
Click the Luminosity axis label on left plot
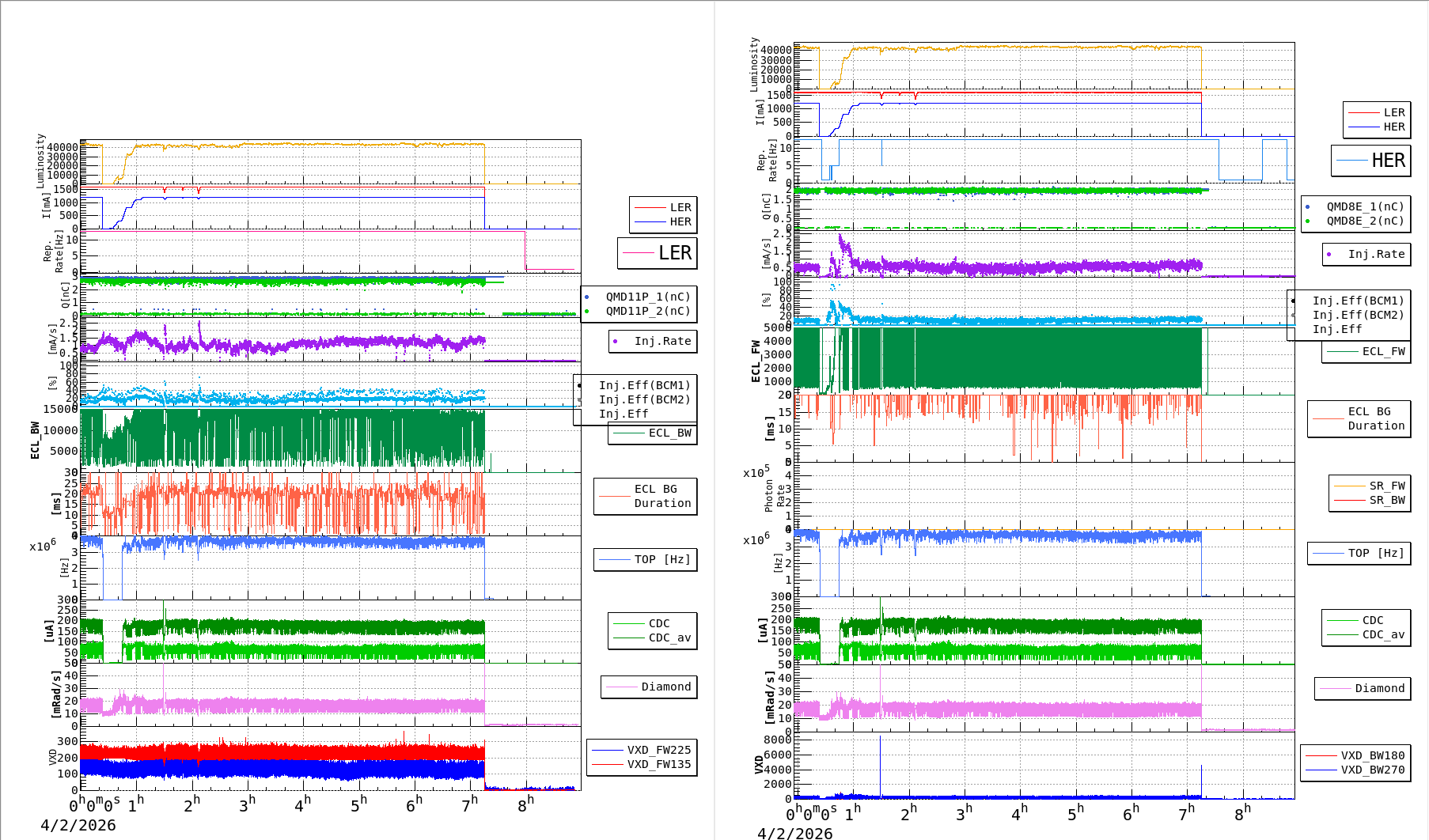(40, 161)
